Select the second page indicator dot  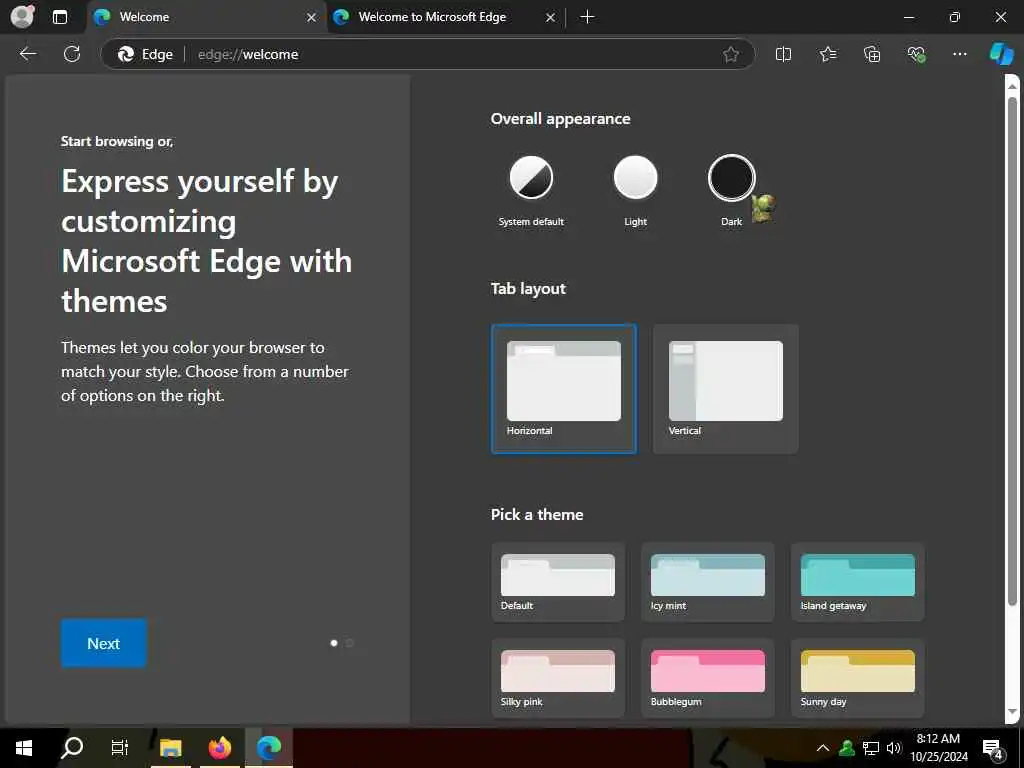click(x=349, y=643)
